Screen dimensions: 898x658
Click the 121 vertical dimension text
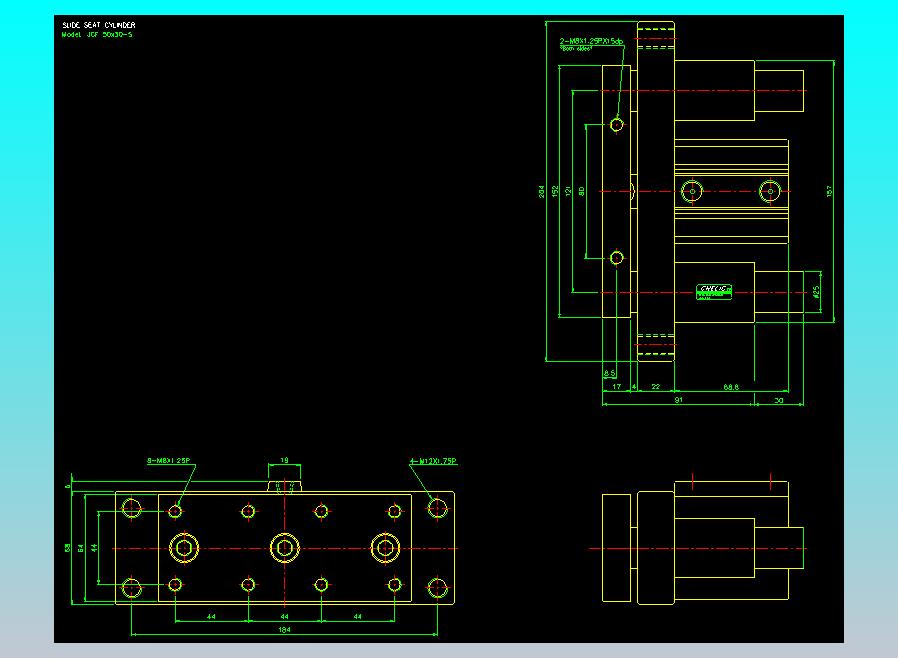click(568, 190)
